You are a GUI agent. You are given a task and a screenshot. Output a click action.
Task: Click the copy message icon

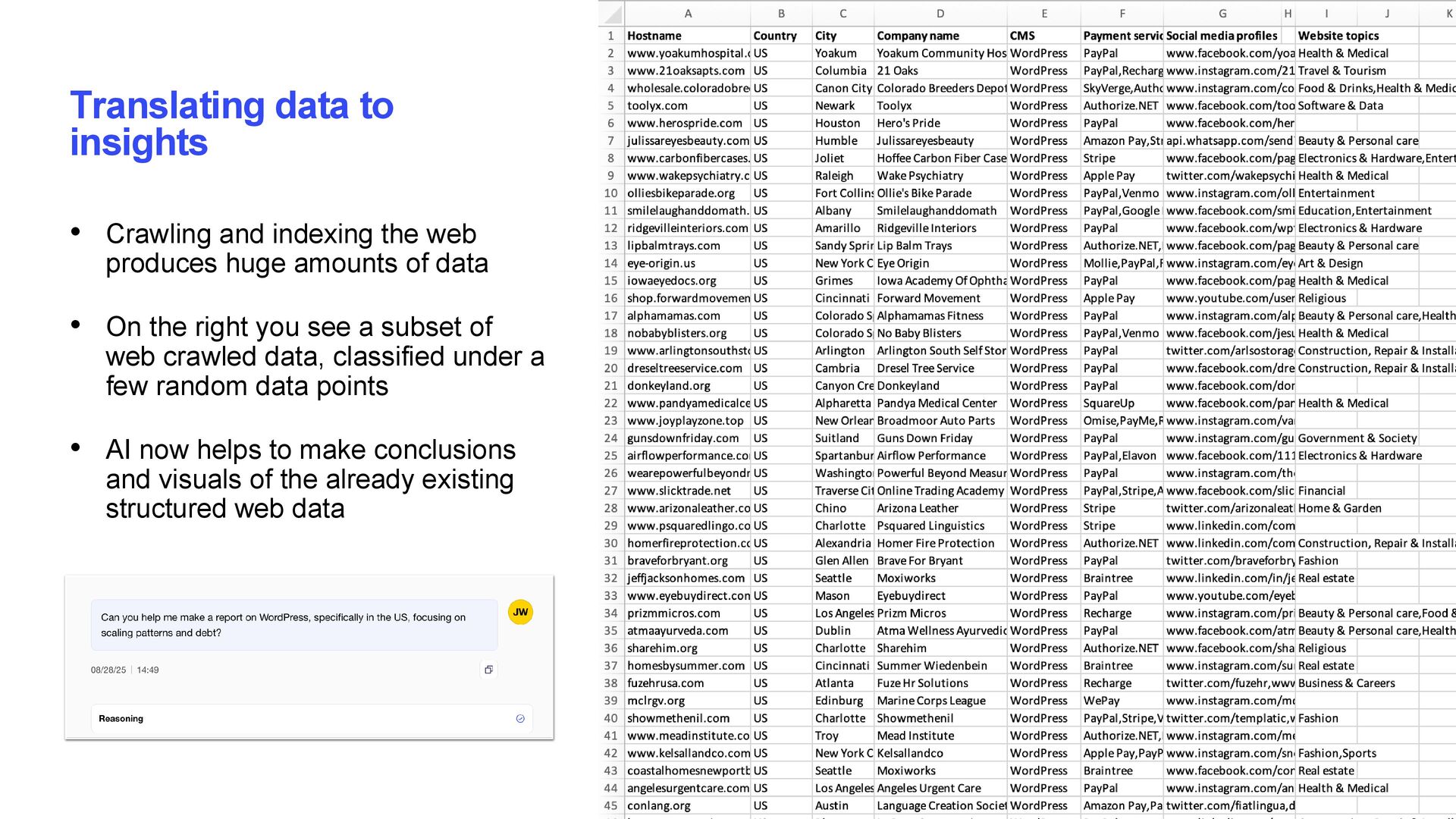click(x=488, y=670)
